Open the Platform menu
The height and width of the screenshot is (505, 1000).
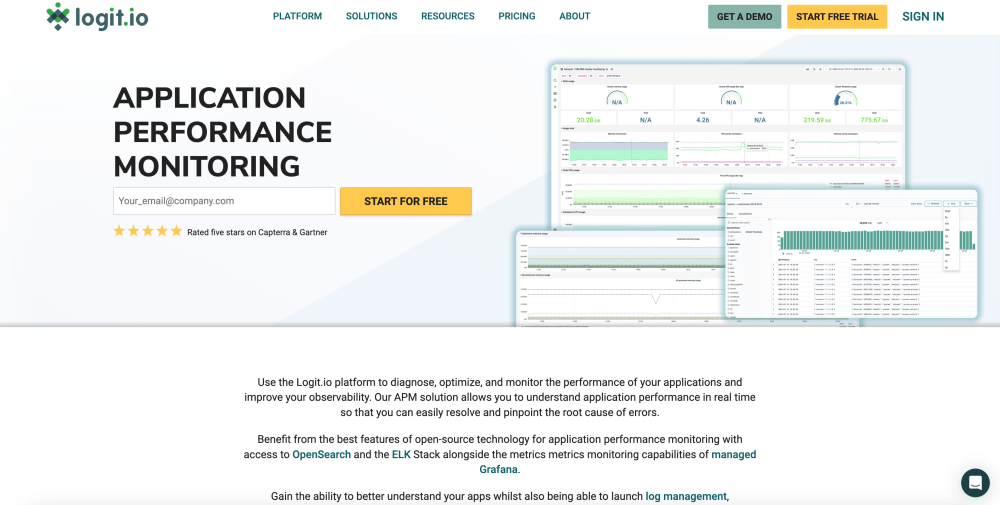pyautogui.click(x=297, y=17)
